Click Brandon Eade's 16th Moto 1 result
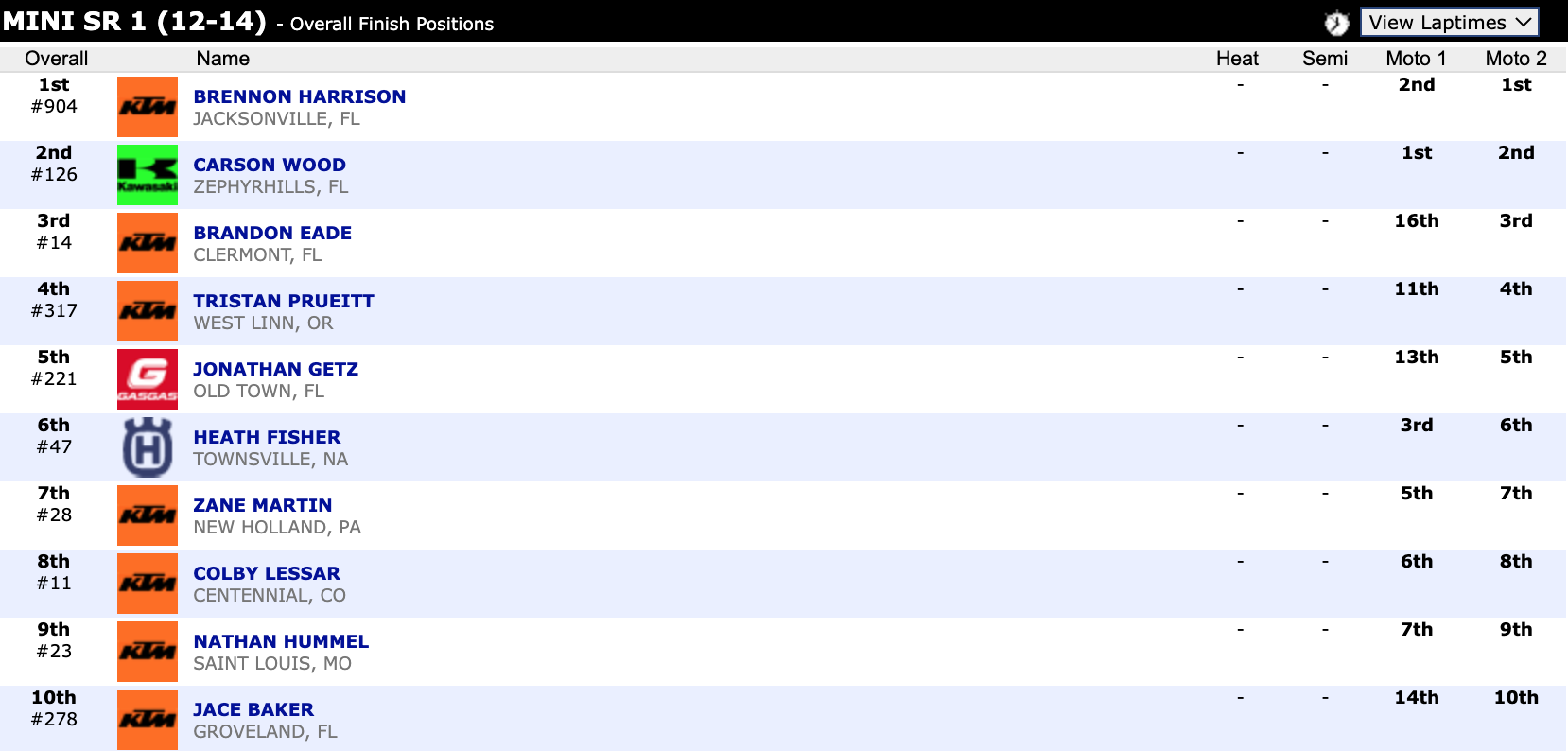The image size is (1568, 751). coord(1416,221)
